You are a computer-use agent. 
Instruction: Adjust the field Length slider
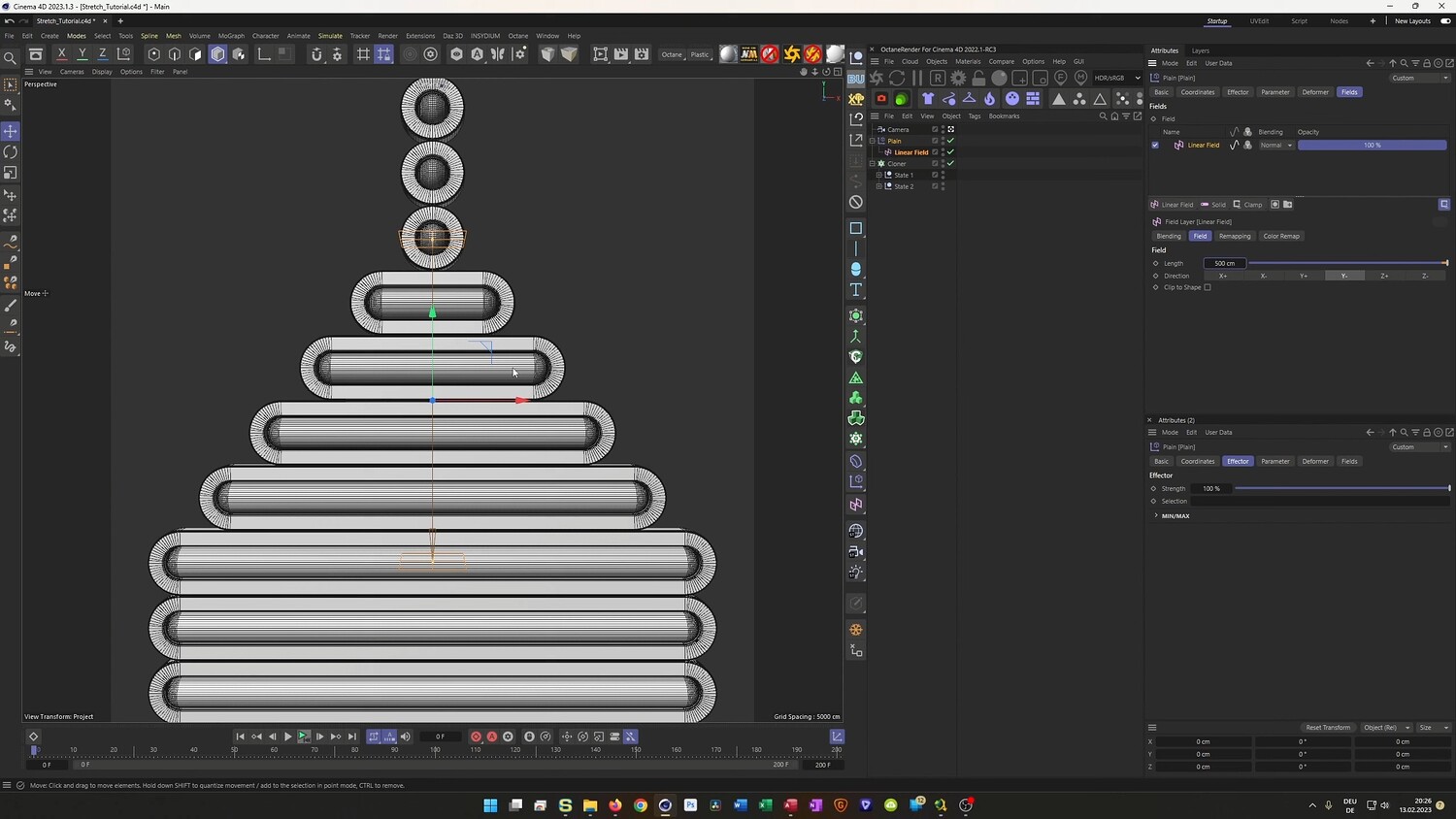tap(1348, 263)
